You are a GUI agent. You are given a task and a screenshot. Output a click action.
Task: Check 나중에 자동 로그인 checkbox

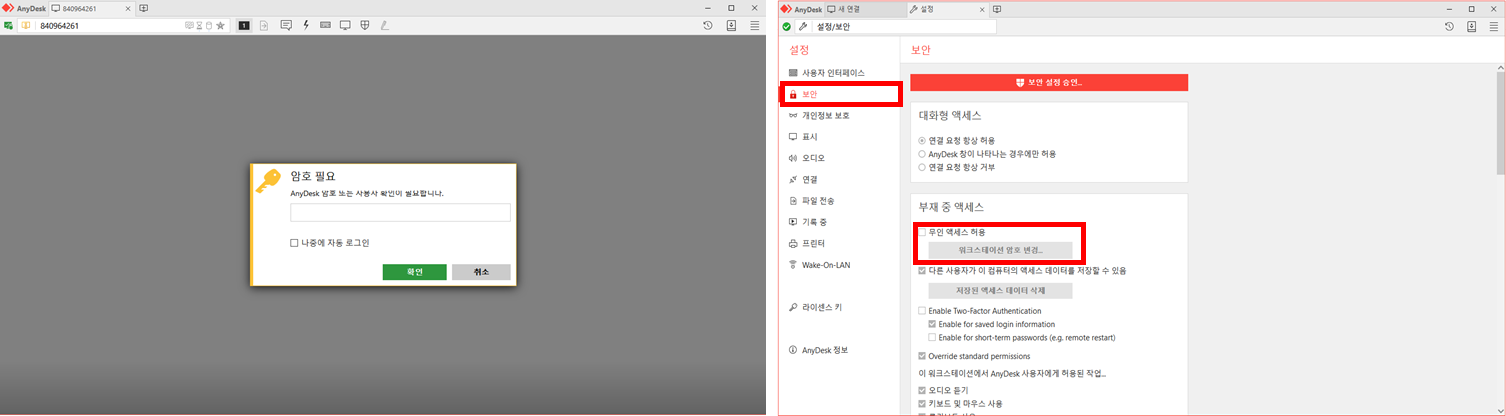pyautogui.click(x=294, y=243)
